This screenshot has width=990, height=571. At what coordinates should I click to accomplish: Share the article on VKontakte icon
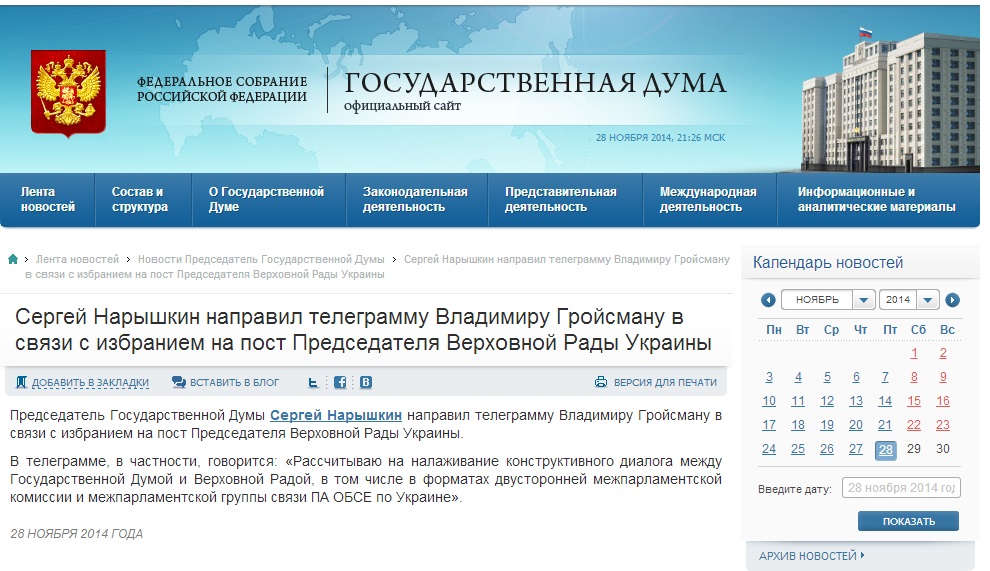click(366, 382)
